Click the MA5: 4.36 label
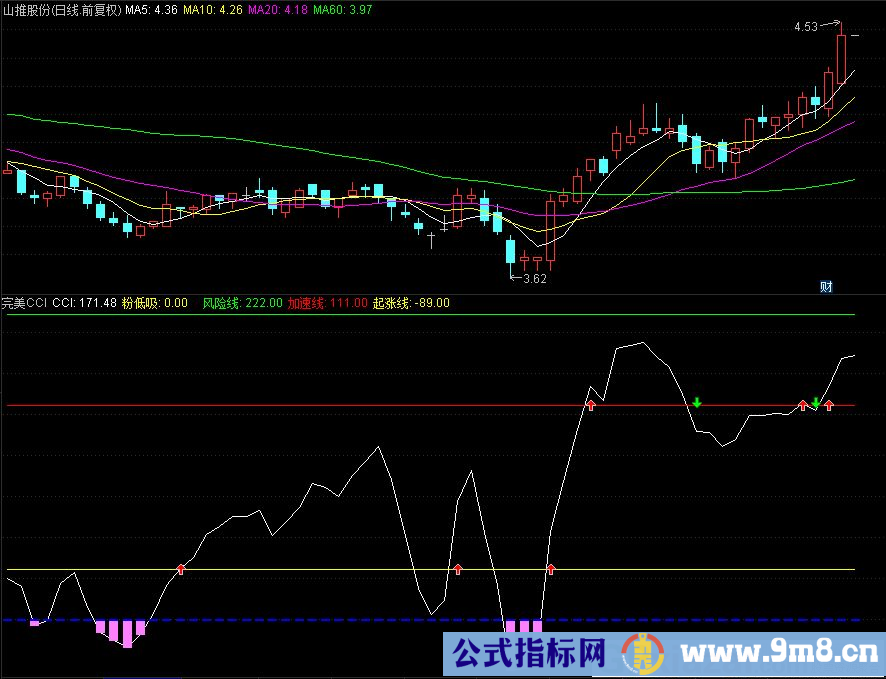The image size is (886, 679). 151,10
